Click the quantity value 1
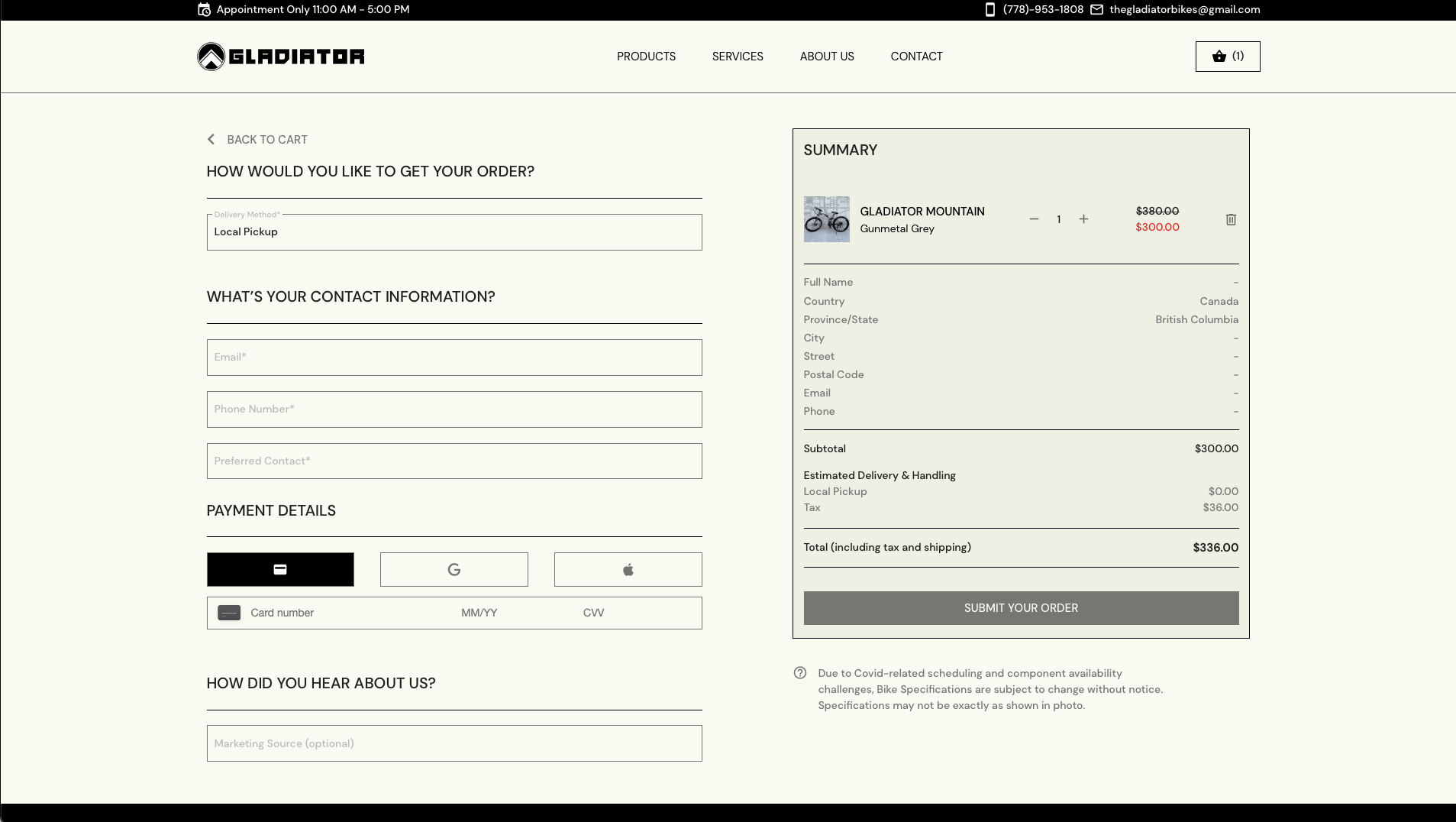 (x=1058, y=219)
